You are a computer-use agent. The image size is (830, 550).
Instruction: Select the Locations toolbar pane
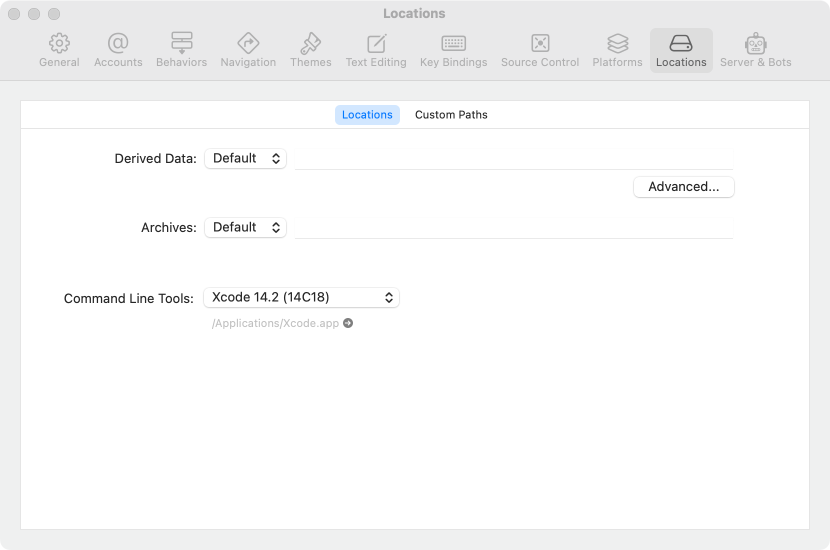tap(681, 50)
